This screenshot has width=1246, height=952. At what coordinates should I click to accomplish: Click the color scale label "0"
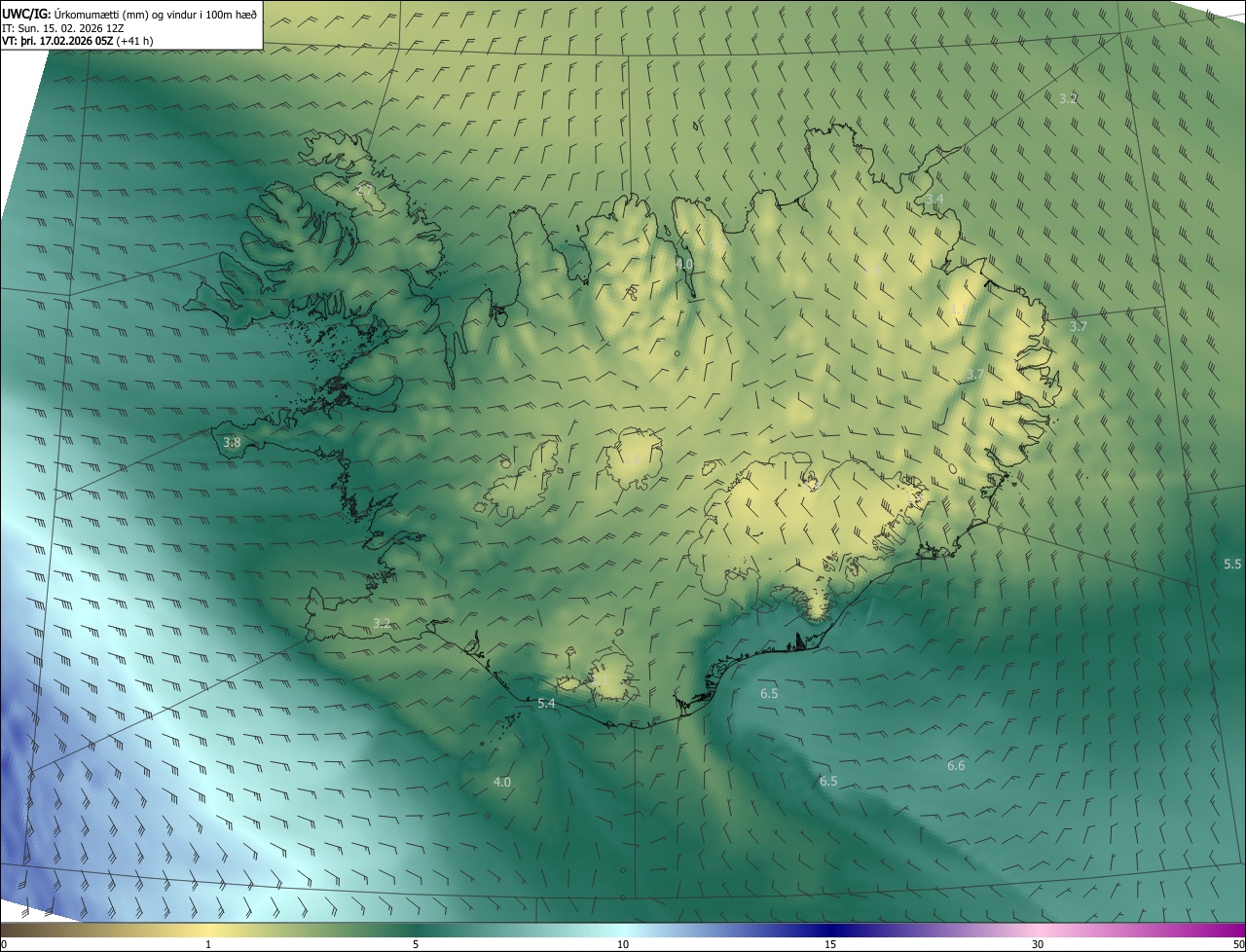click(x=4, y=944)
